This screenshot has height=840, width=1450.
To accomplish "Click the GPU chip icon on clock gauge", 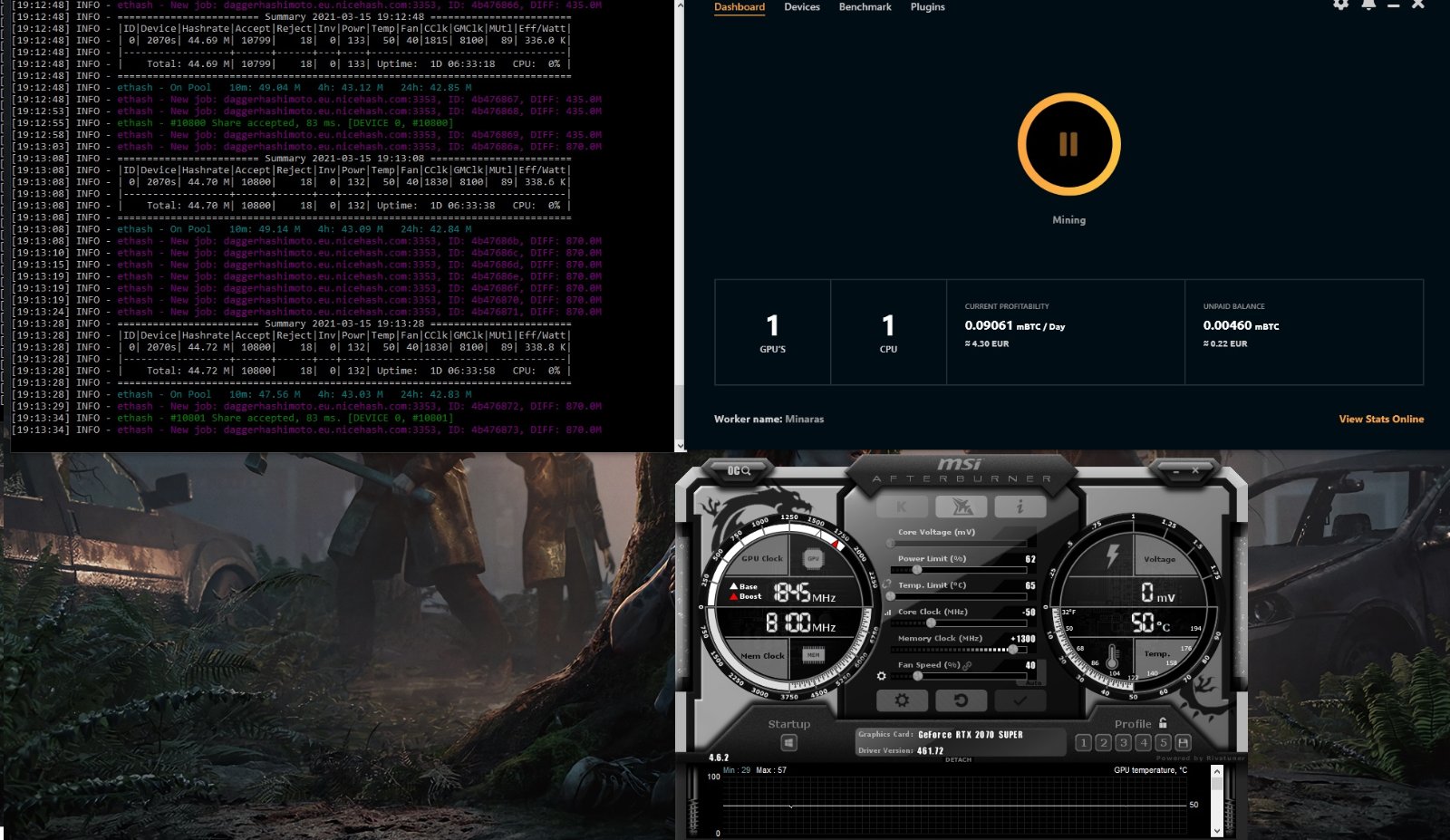I will tap(813, 559).
